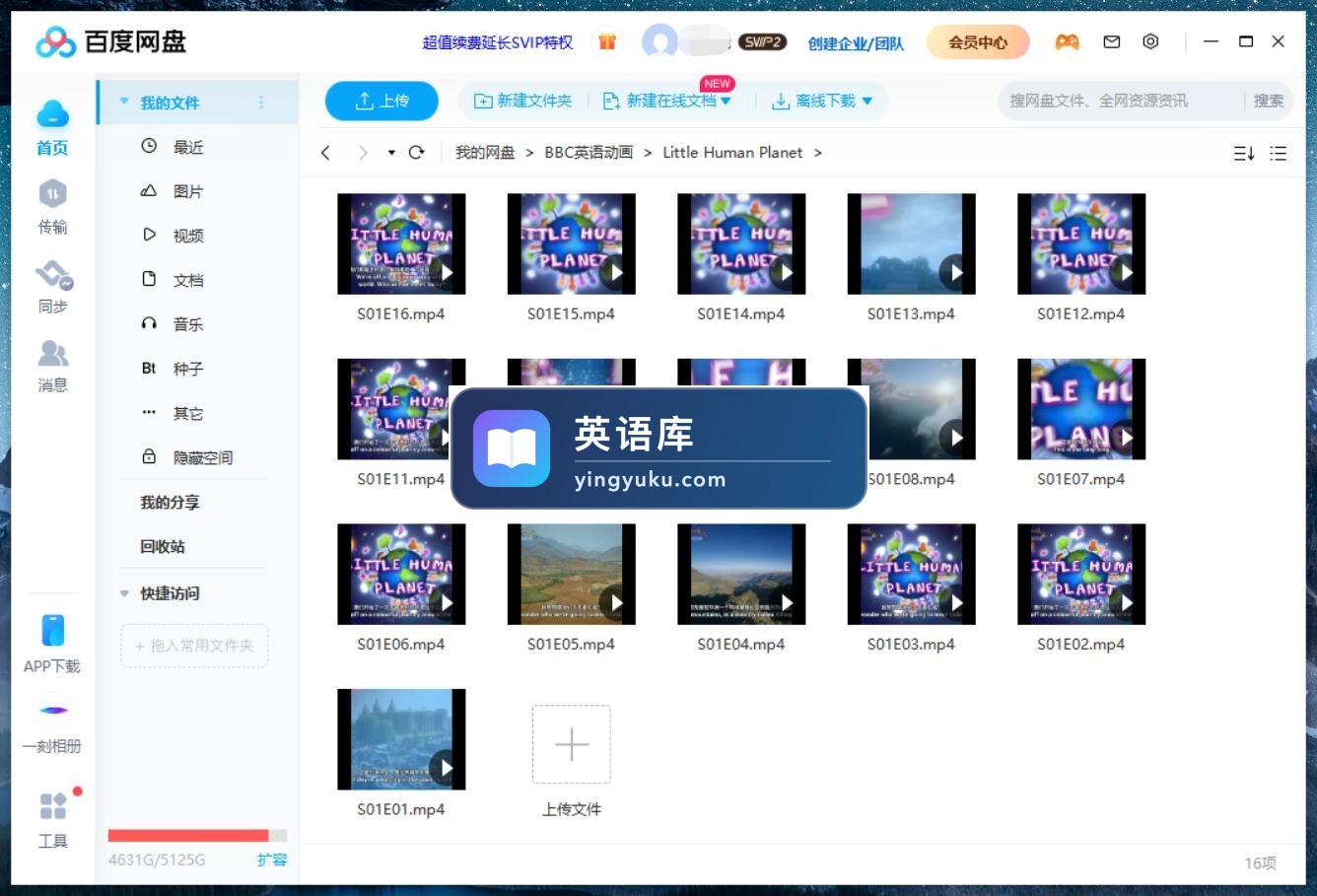This screenshot has height=896, width=1317.
Task: Click 我的网盘 in the breadcrumb
Action: point(485,153)
